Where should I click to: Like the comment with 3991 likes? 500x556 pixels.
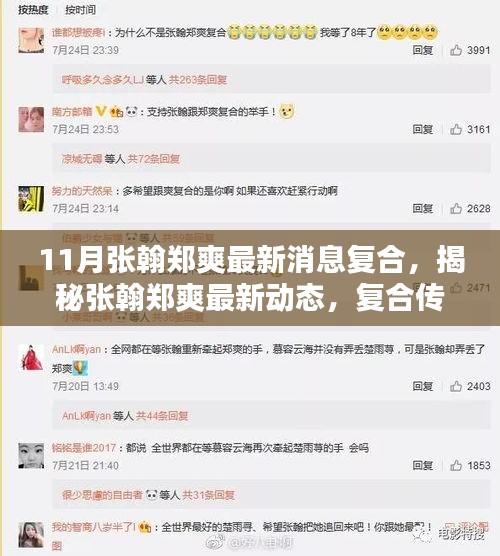click(x=456, y=50)
